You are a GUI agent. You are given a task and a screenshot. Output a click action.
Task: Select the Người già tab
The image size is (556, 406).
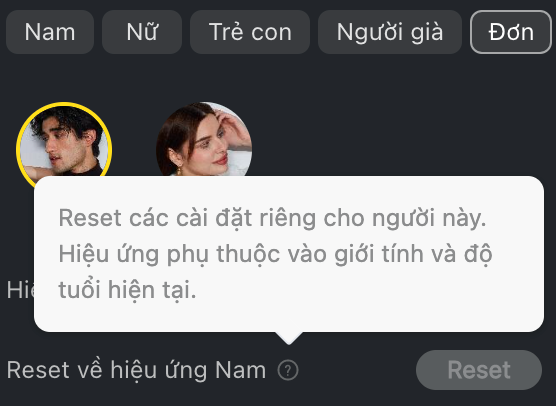390,32
